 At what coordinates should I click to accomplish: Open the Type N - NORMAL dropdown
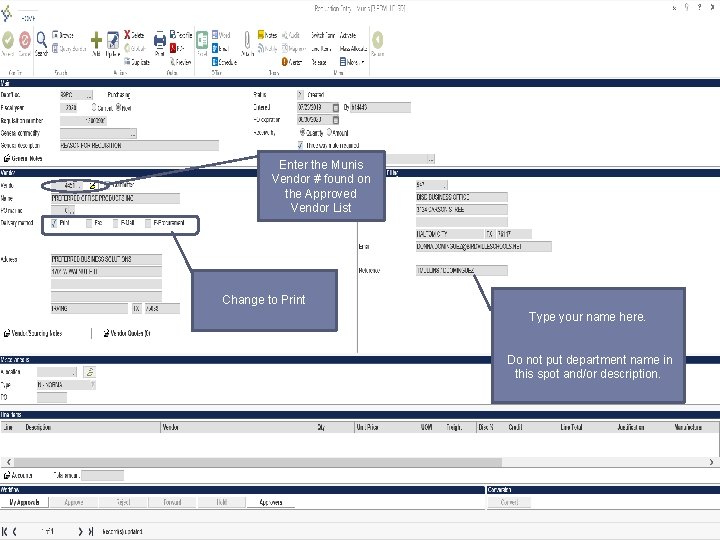pyautogui.click(x=92, y=385)
